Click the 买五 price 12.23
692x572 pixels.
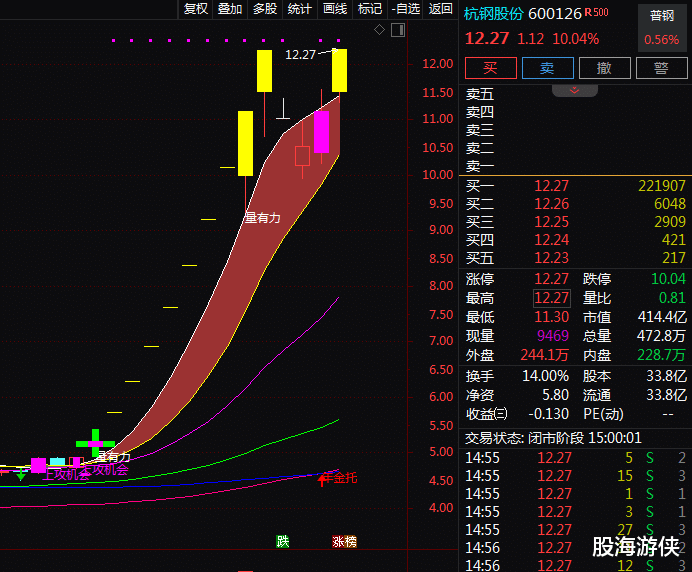[551, 258]
